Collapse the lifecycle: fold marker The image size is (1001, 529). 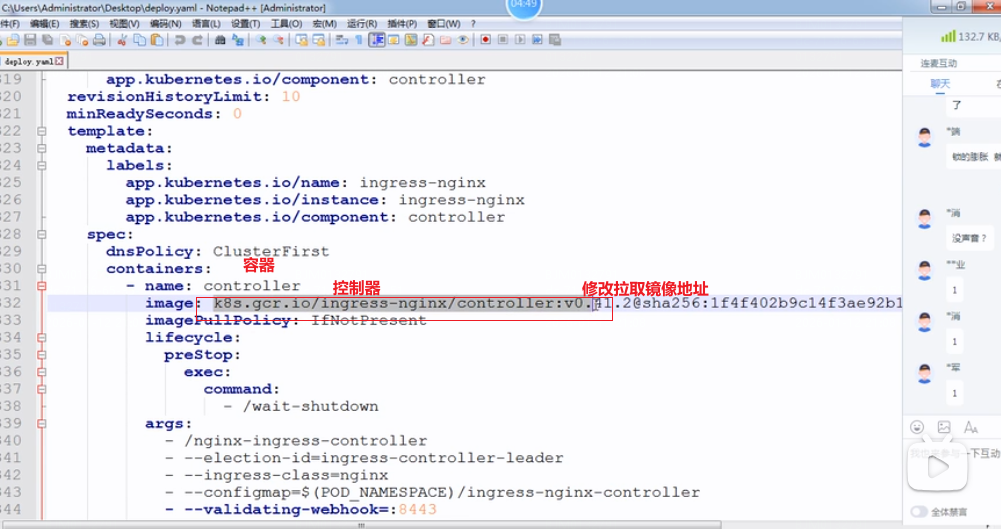[41, 338]
